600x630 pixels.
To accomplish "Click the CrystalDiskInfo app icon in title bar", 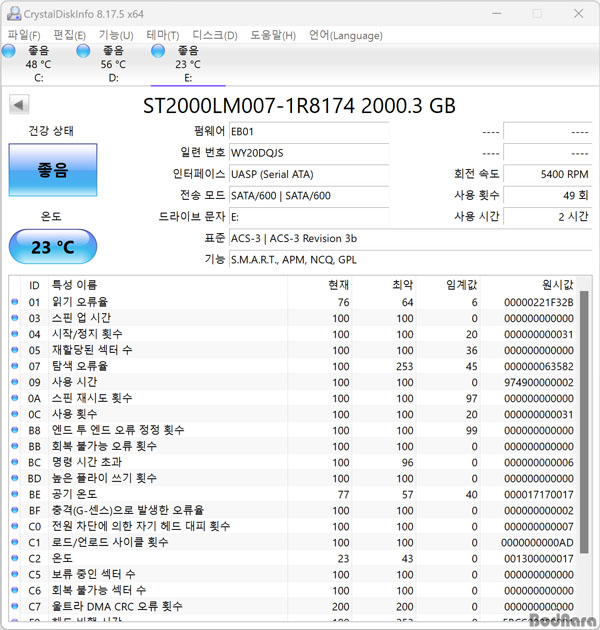I will coord(14,14).
